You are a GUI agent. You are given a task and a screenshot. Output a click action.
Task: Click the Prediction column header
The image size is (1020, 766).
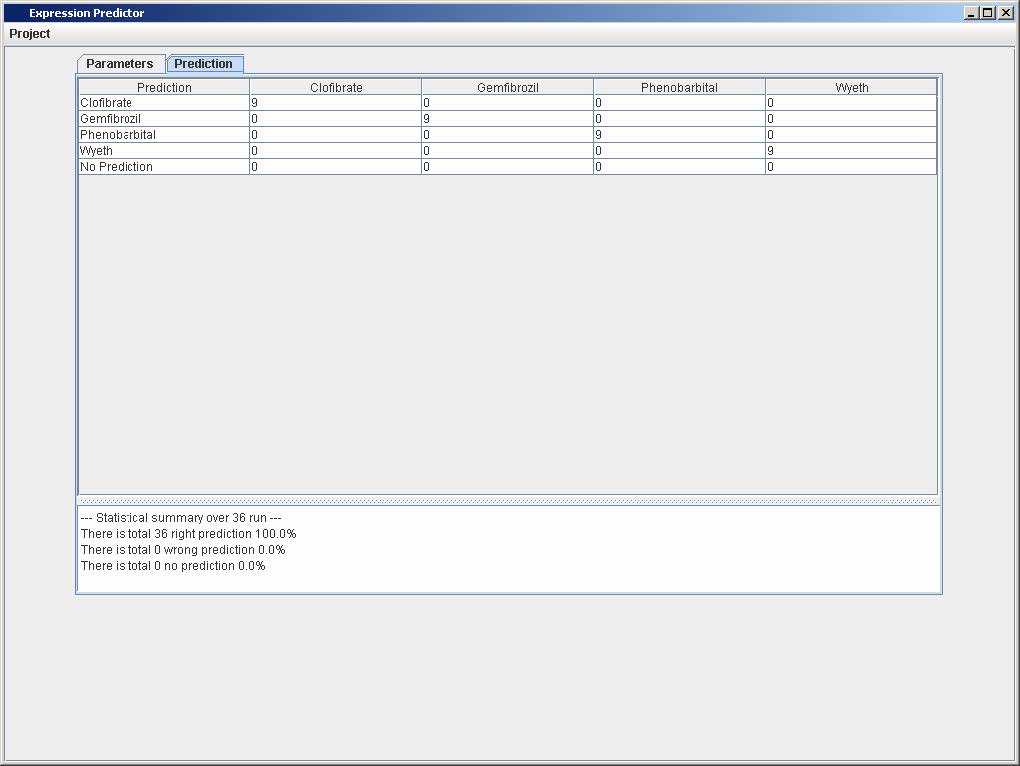pyautogui.click(x=164, y=87)
